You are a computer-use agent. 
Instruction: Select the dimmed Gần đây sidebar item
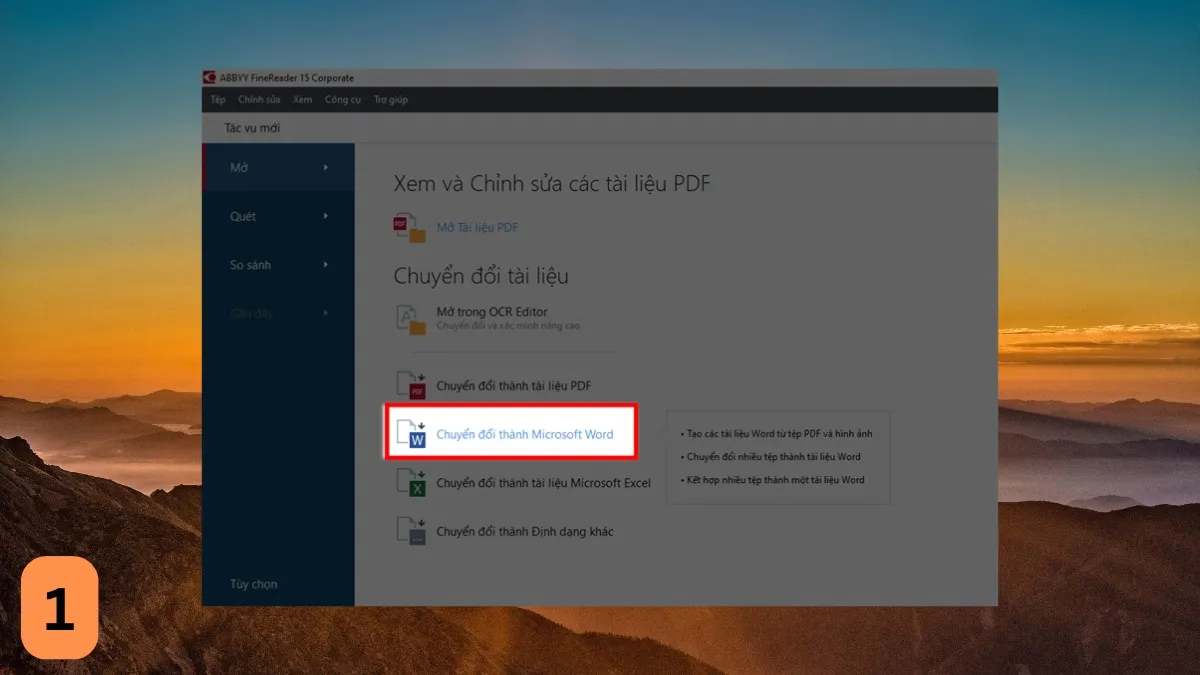(x=251, y=314)
